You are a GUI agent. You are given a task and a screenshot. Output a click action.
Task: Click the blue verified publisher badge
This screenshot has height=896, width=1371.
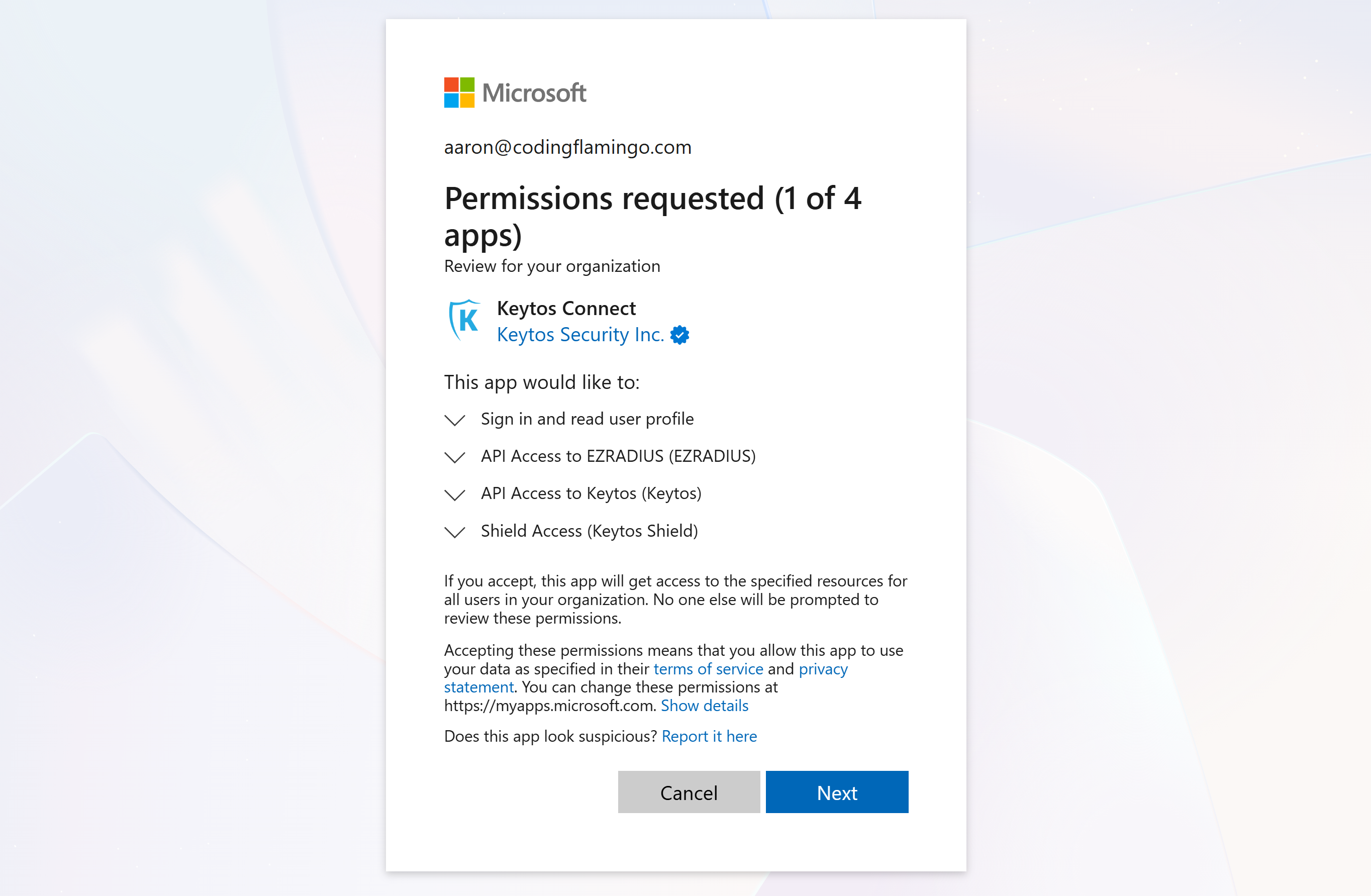tap(680, 335)
